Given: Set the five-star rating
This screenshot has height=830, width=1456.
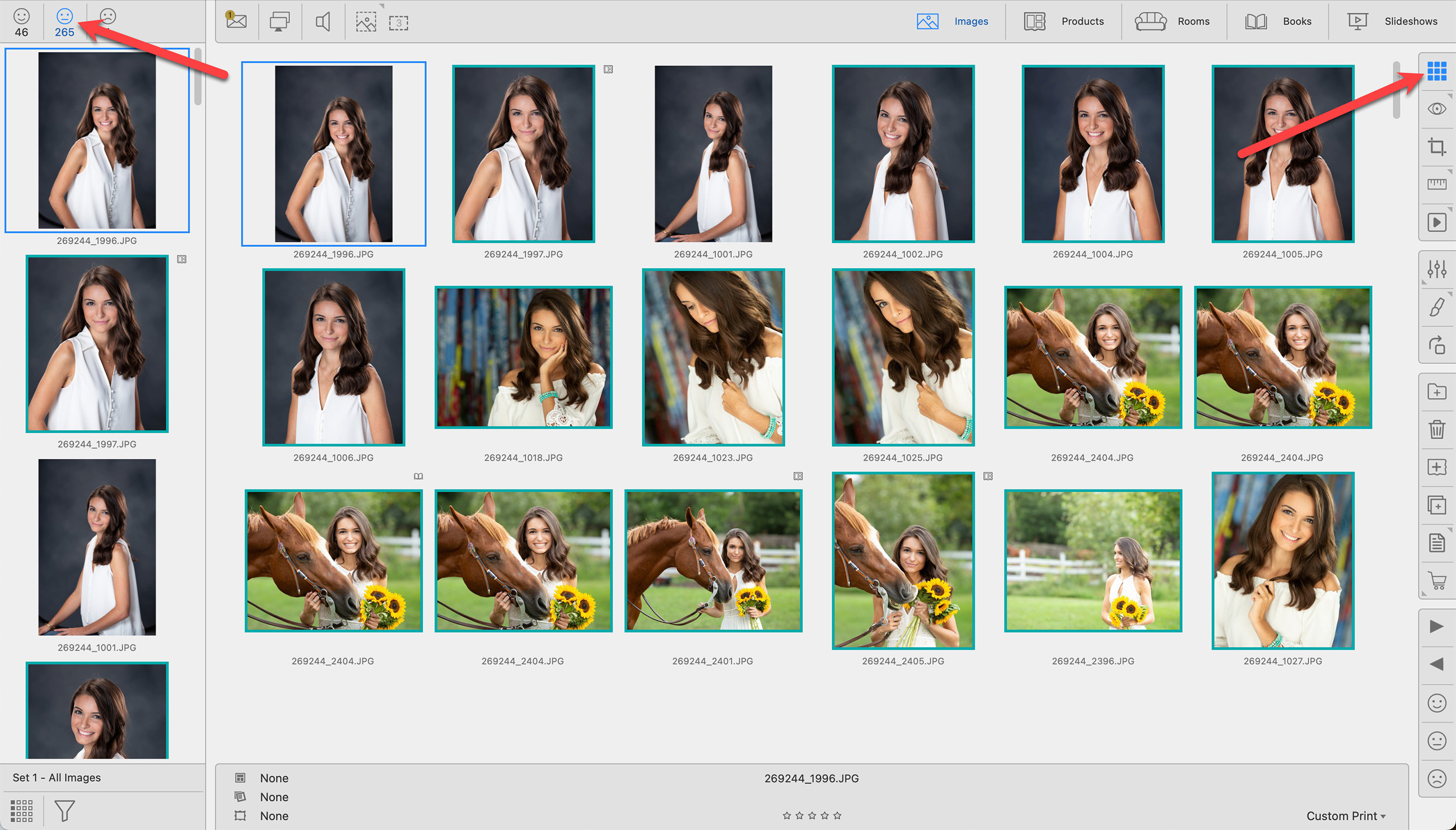Looking at the screenshot, I should 837,816.
